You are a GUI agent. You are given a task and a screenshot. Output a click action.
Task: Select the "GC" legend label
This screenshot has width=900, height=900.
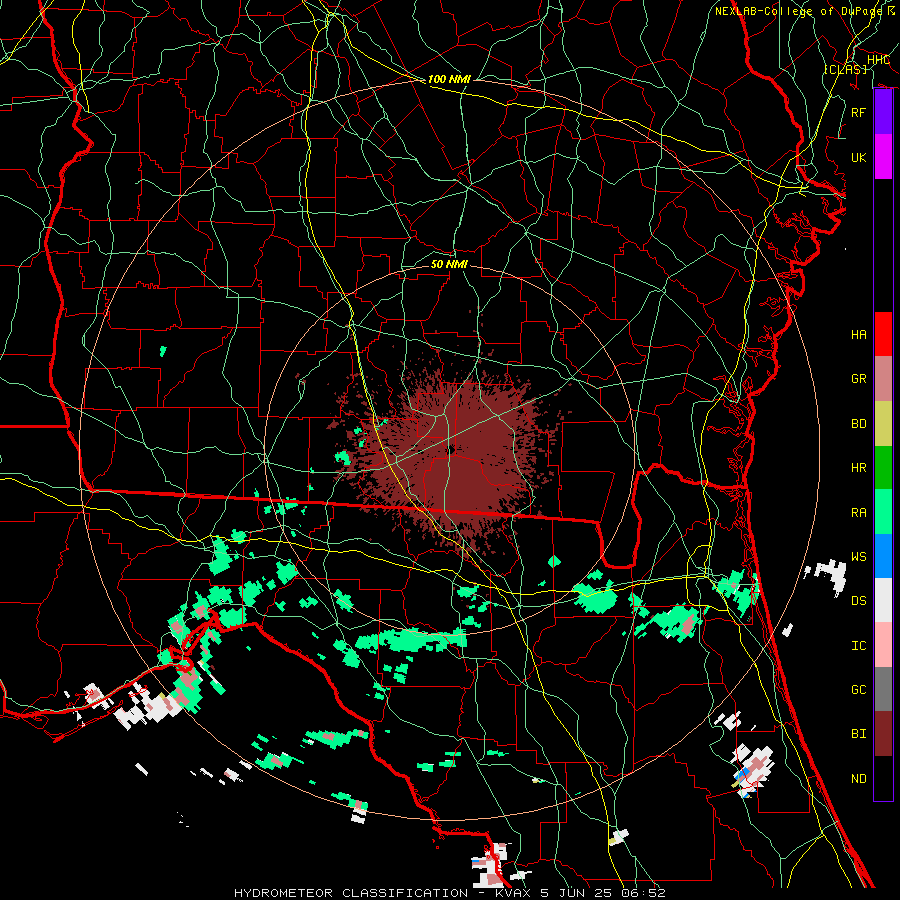pyautogui.click(x=858, y=690)
